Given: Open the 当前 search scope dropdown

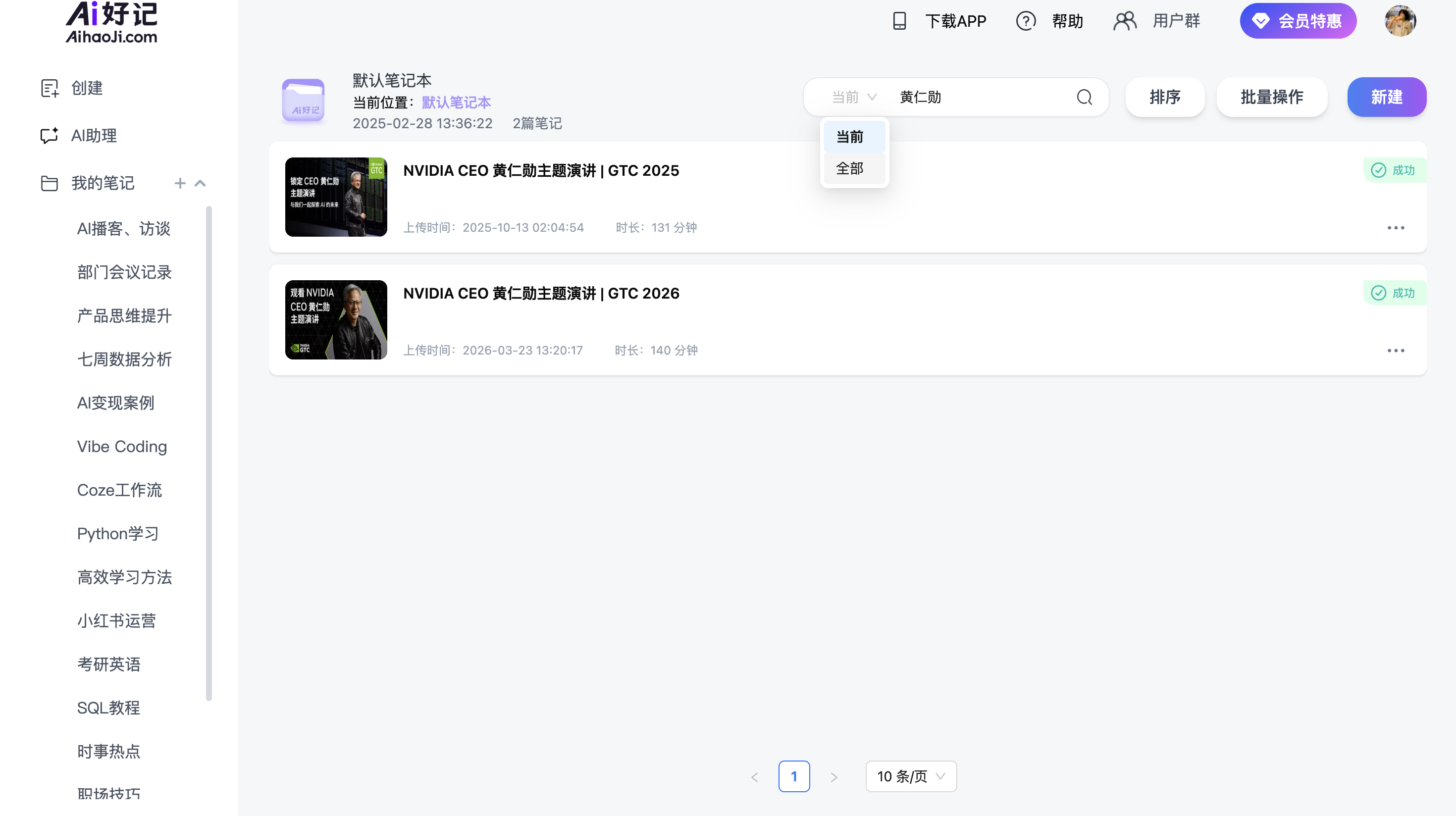Looking at the screenshot, I should tap(854, 97).
